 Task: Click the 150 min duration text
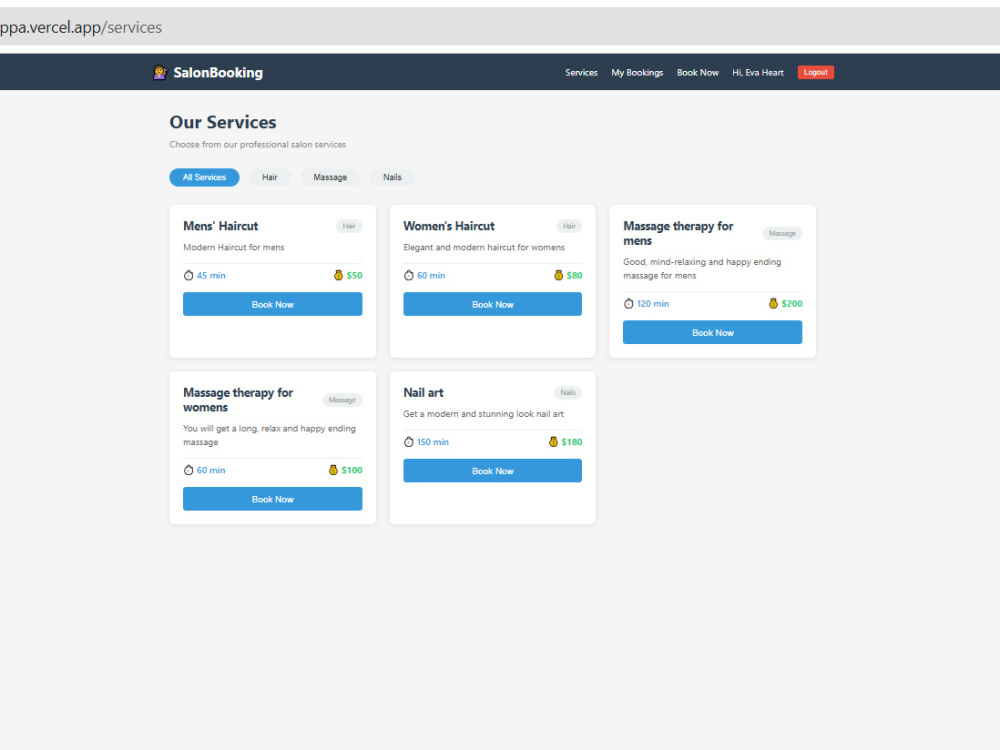pos(433,442)
